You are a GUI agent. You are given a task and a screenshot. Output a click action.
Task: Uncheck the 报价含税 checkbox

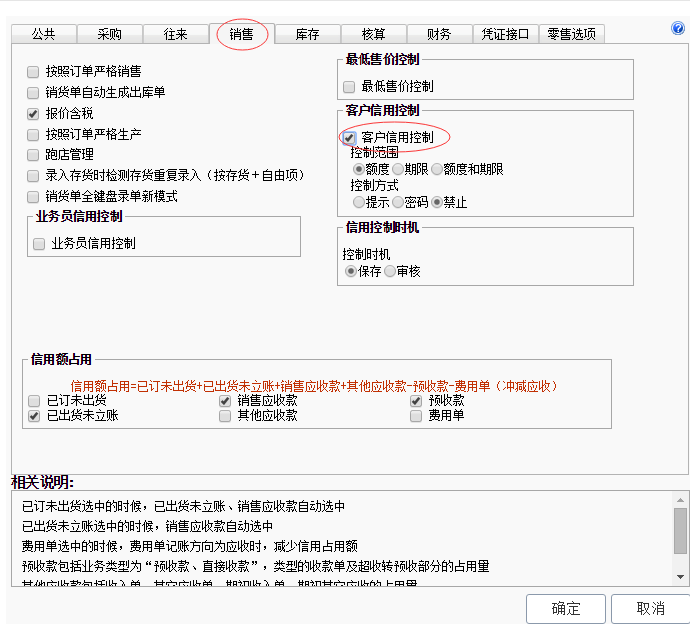point(34,114)
